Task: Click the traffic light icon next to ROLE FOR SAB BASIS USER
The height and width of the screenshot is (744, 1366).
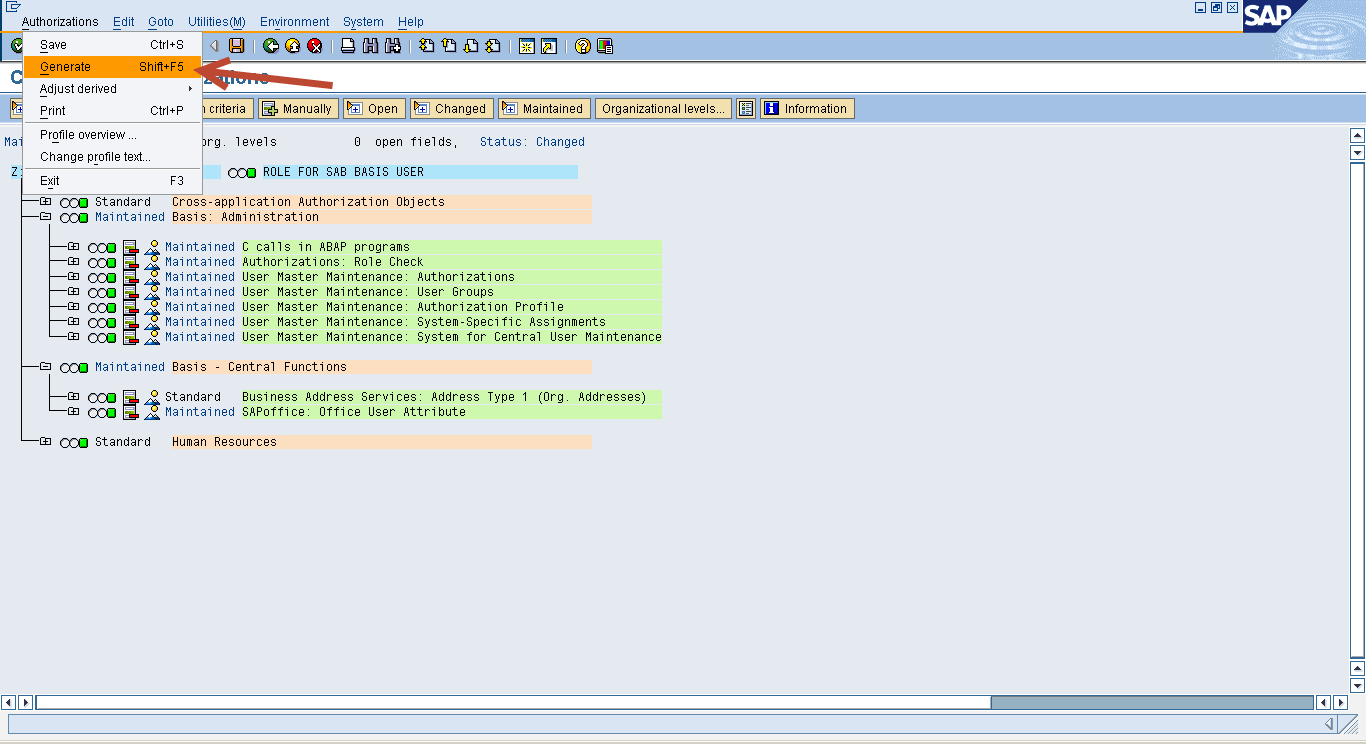Action: 242,172
